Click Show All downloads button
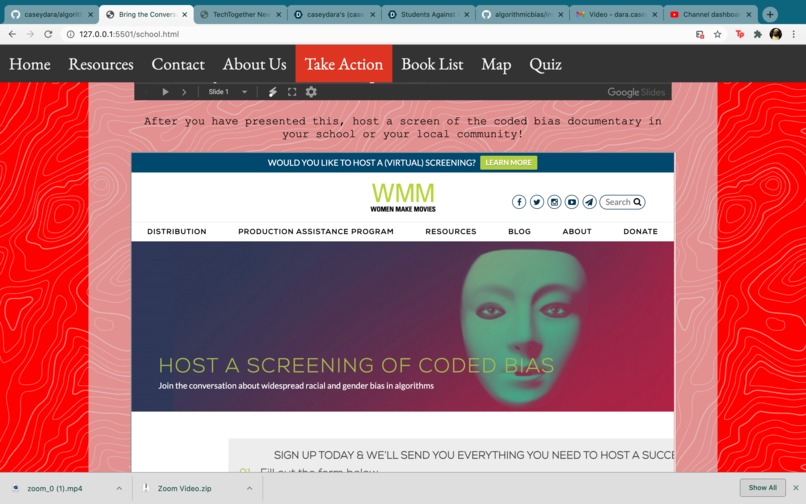806x504 pixels. pos(762,488)
